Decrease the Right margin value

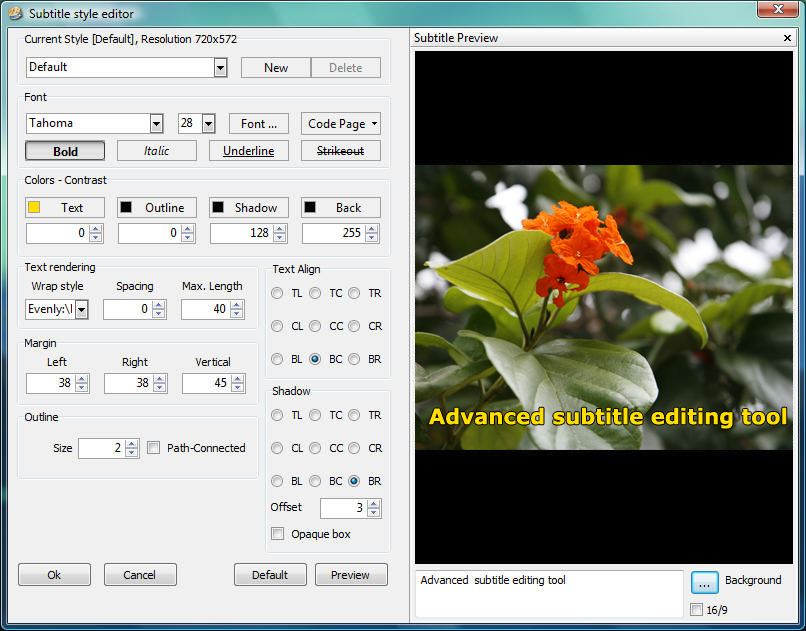tap(159, 387)
